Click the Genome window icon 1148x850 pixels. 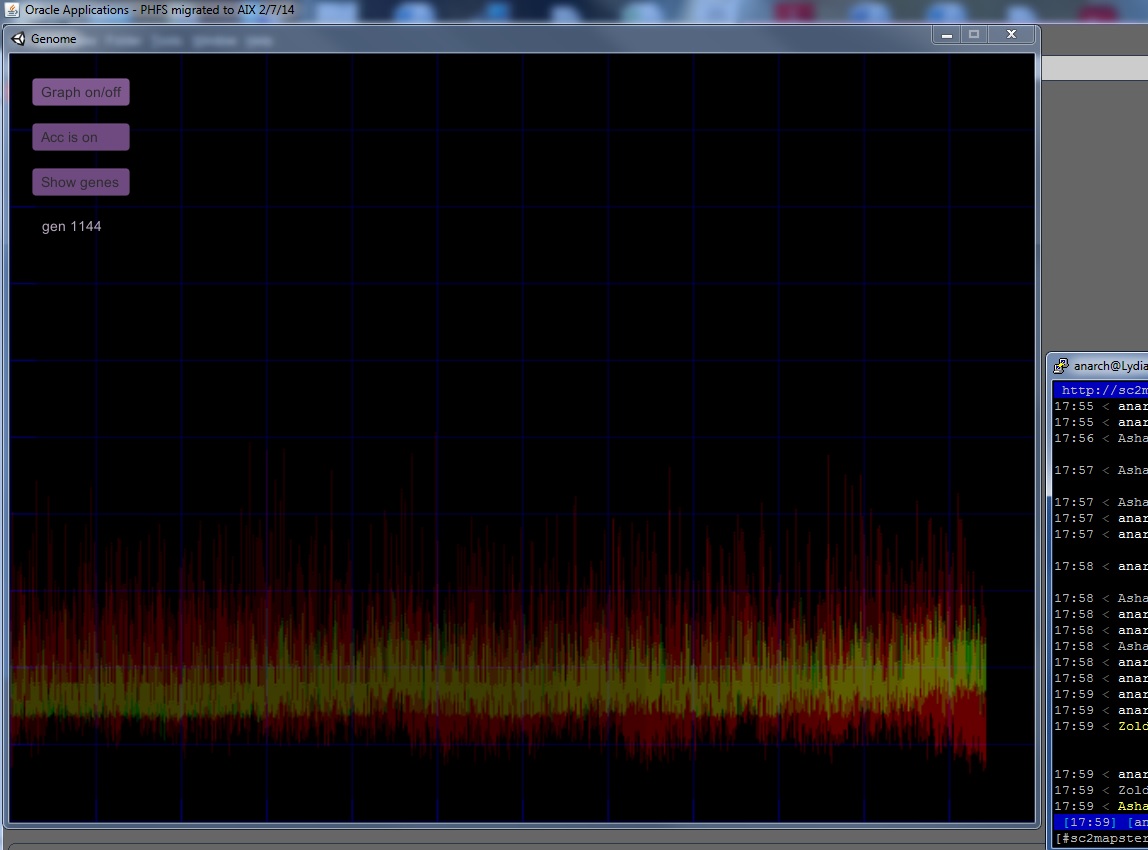(x=18, y=39)
